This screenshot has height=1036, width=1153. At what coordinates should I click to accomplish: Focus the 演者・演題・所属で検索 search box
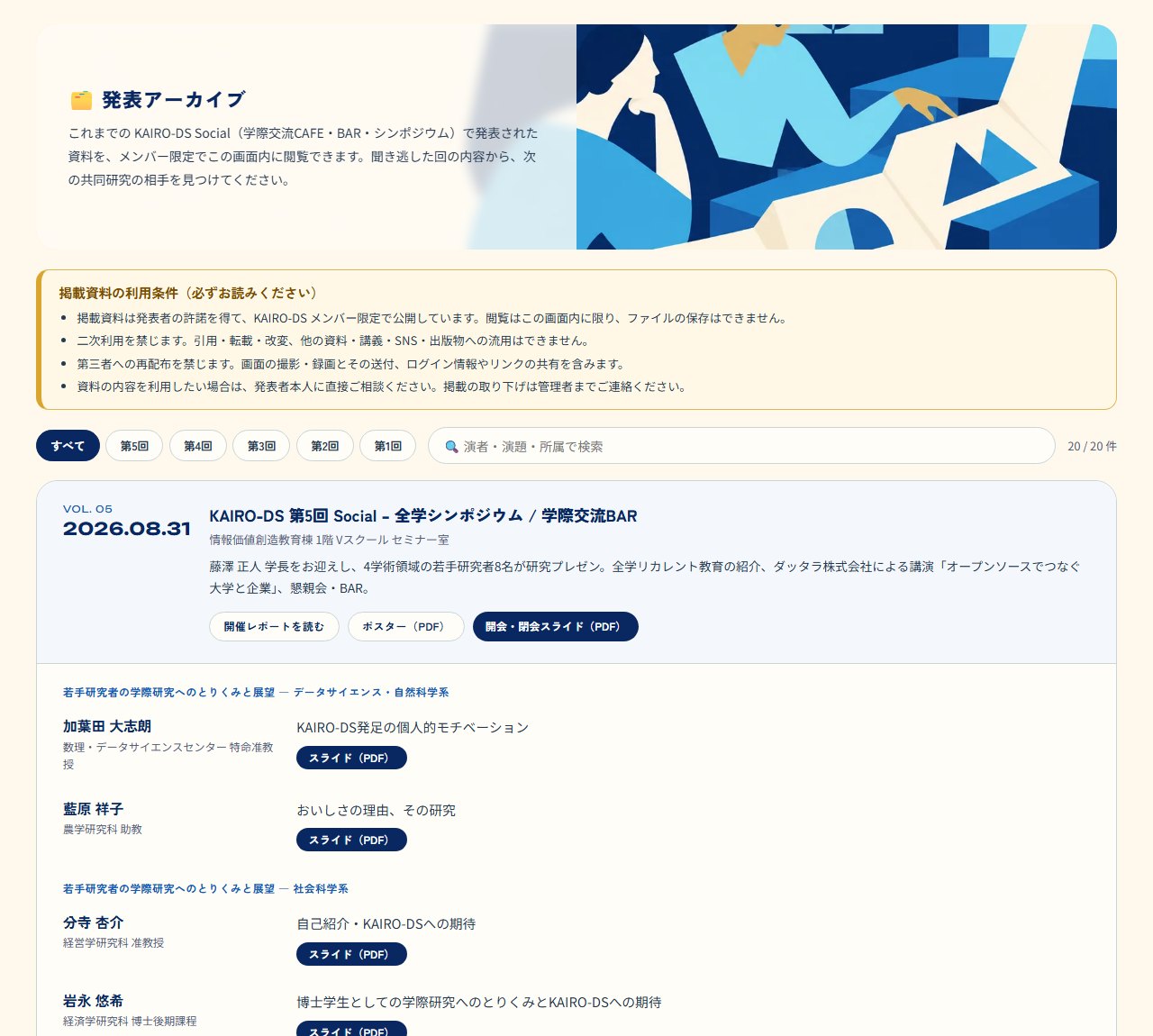(x=741, y=446)
